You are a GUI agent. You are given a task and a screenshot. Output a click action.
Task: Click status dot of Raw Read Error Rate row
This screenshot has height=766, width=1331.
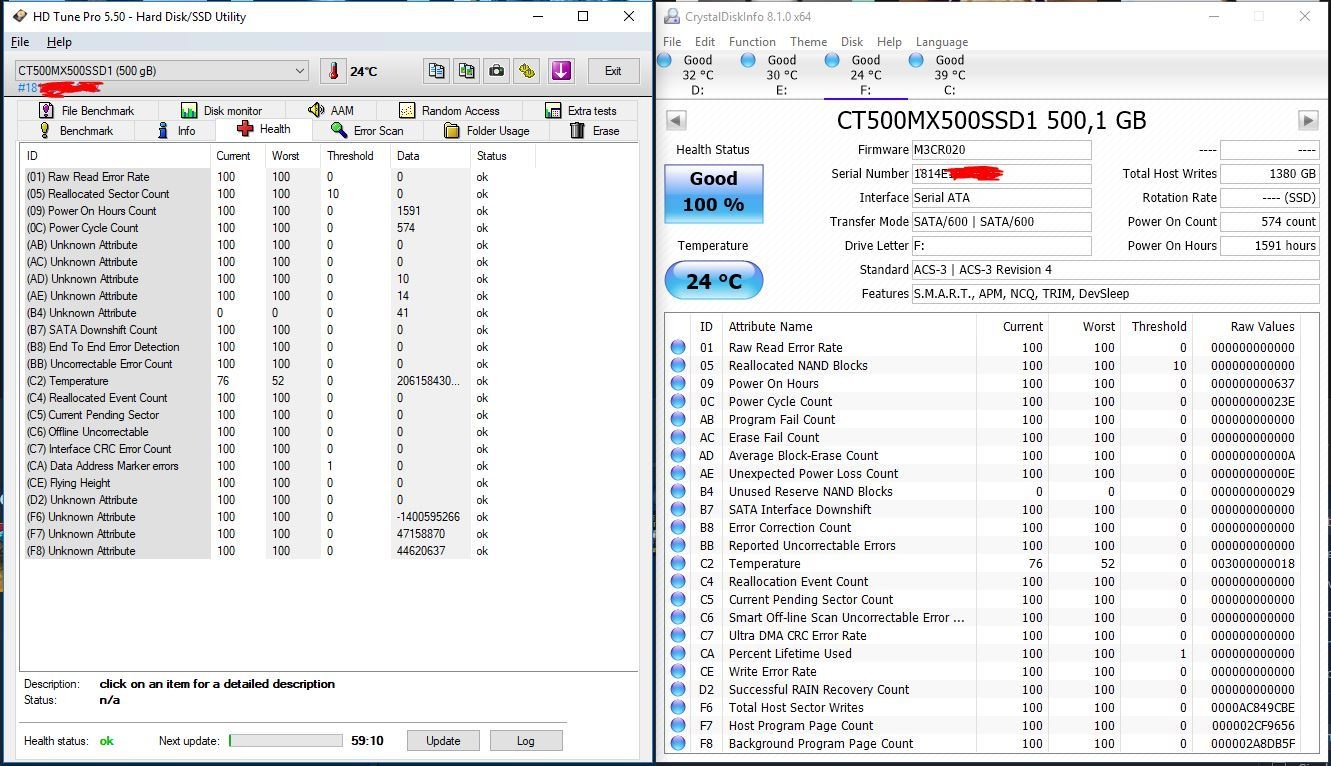coord(678,348)
